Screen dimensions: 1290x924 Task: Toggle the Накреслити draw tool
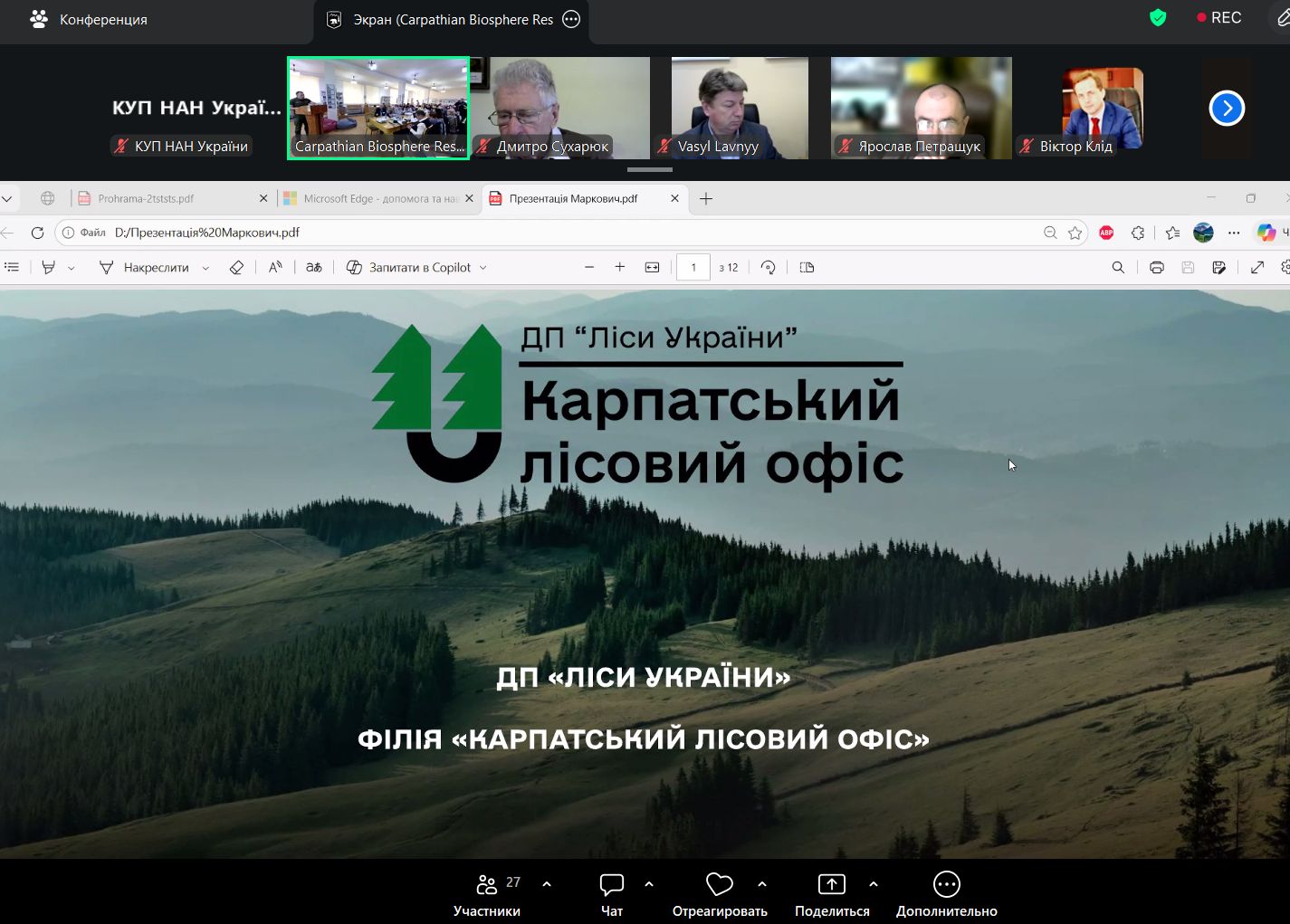(x=146, y=267)
